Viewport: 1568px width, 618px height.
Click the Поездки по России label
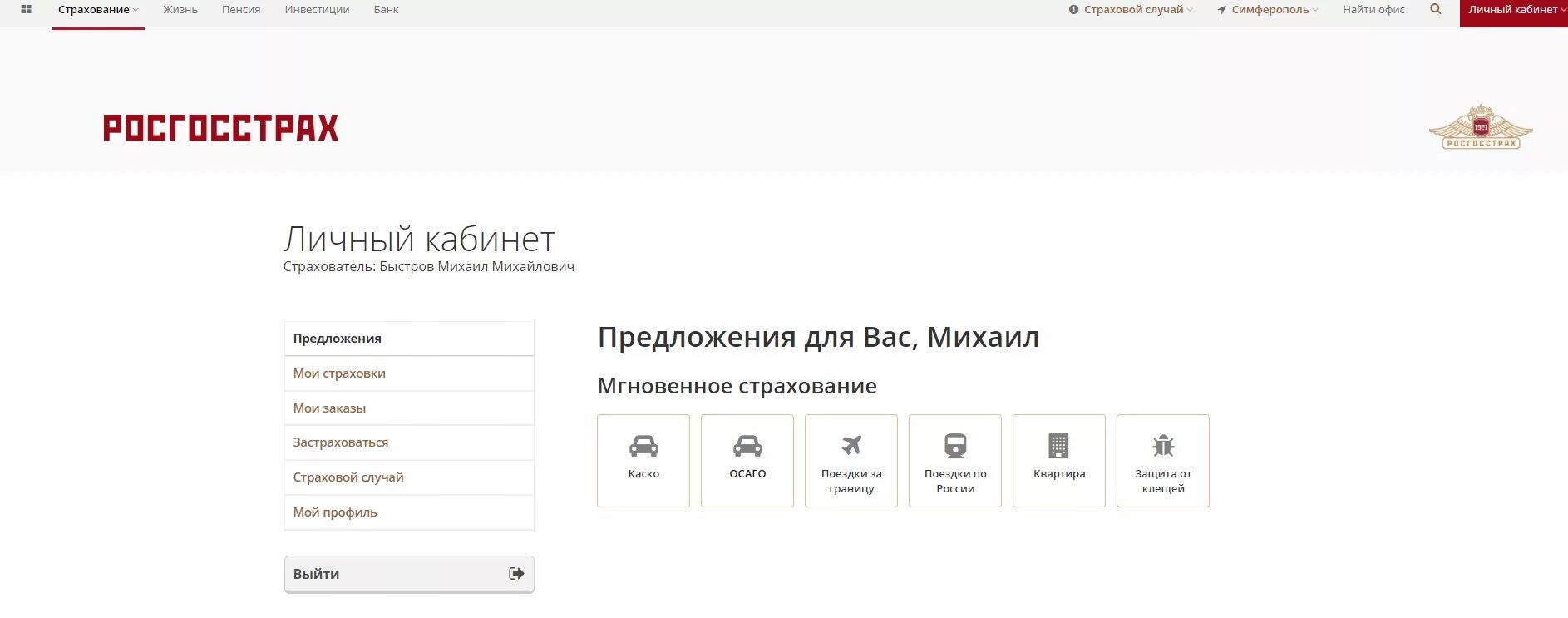click(955, 481)
